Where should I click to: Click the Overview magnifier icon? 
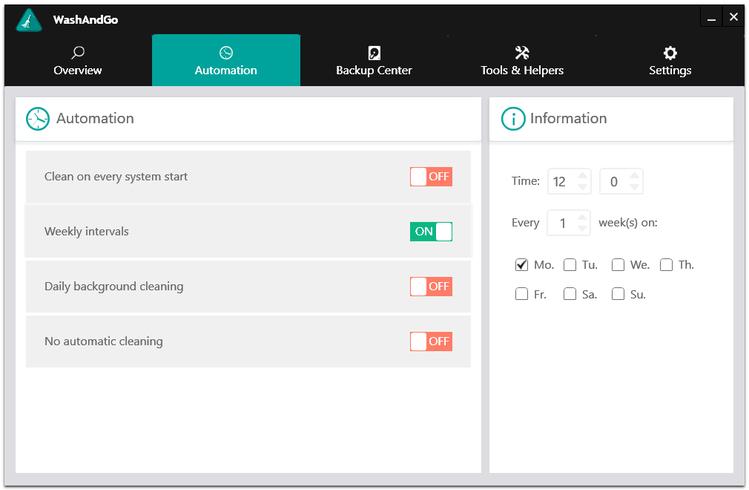78,52
